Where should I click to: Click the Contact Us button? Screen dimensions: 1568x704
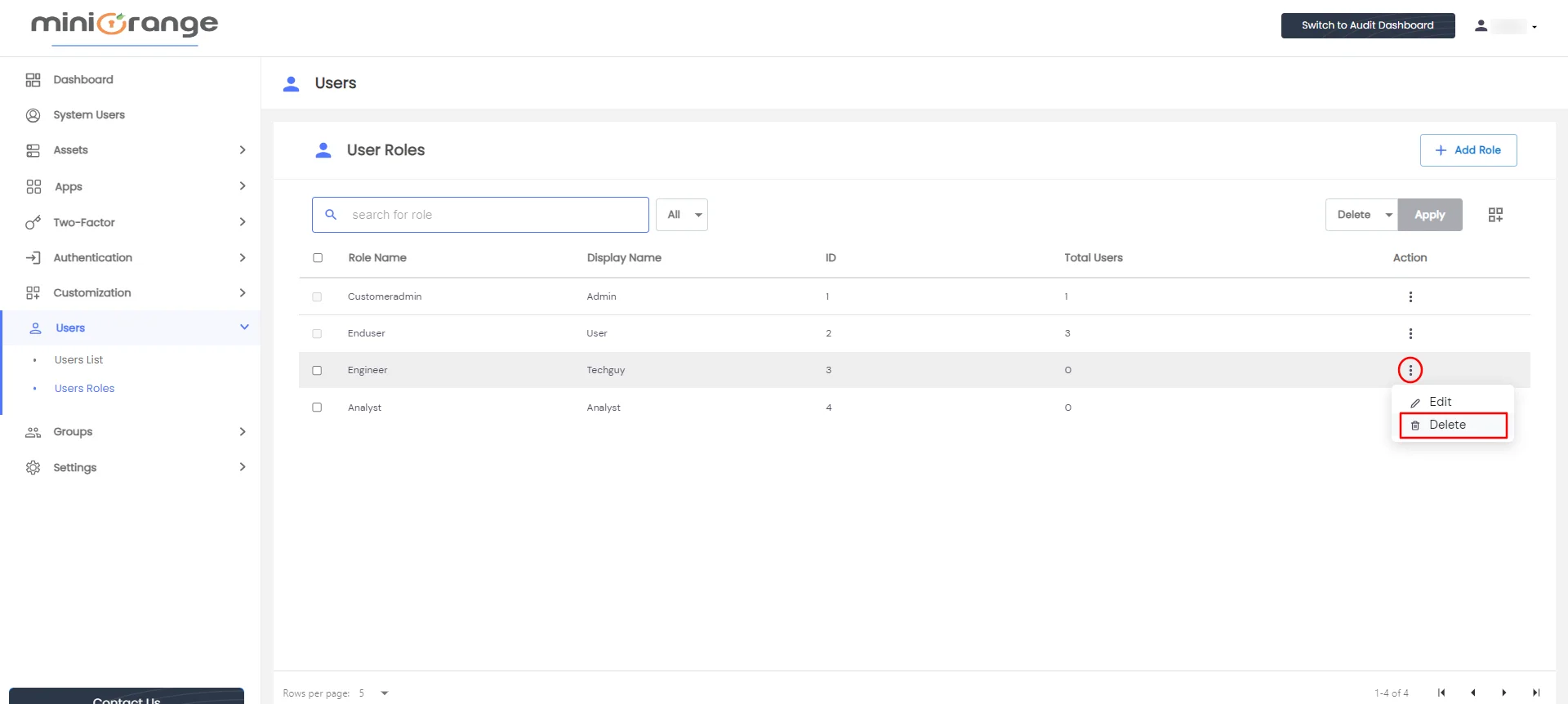pos(127,696)
